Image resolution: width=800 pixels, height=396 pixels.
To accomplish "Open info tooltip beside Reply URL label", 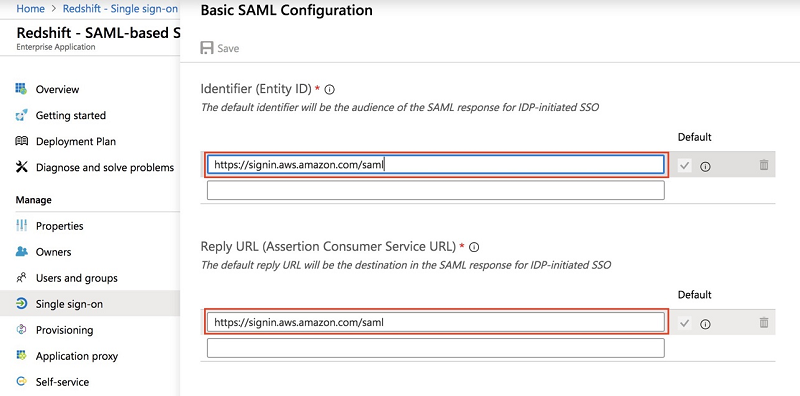I will (x=474, y=248).
